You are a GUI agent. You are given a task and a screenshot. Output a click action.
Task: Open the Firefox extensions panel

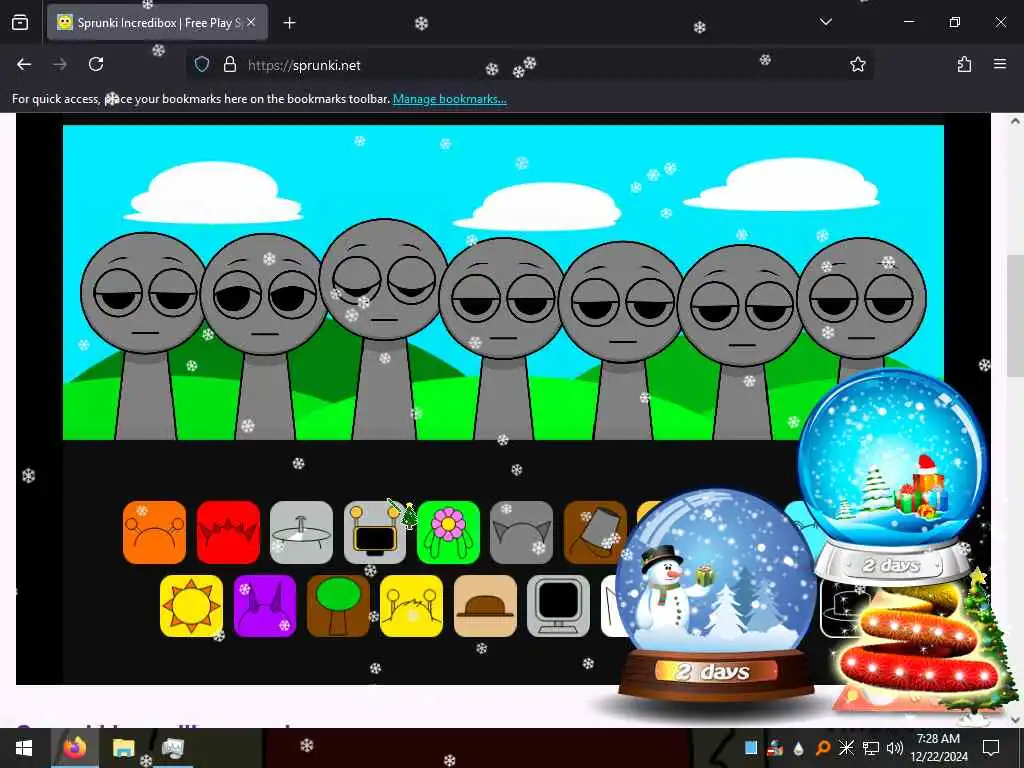click(x=964, y=64)
